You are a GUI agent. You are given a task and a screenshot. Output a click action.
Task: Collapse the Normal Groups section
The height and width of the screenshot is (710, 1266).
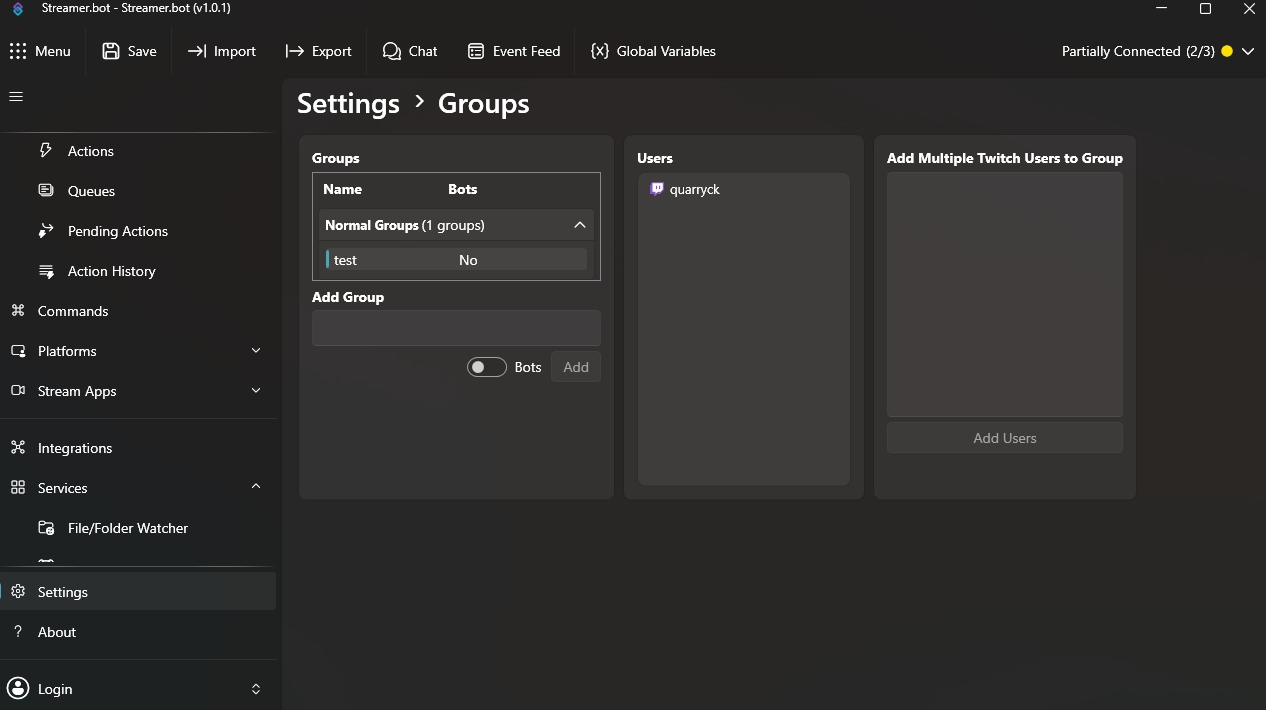[579, 225]
